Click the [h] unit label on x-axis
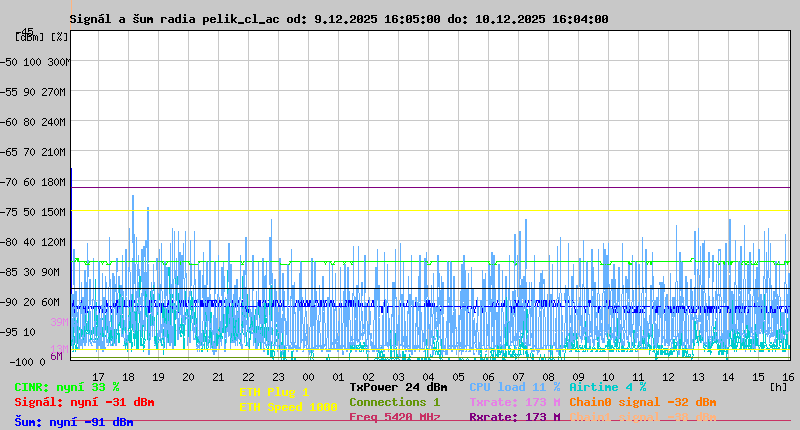Image resolution: width=800 pixels, height=430 pixels. coord(778,386)
